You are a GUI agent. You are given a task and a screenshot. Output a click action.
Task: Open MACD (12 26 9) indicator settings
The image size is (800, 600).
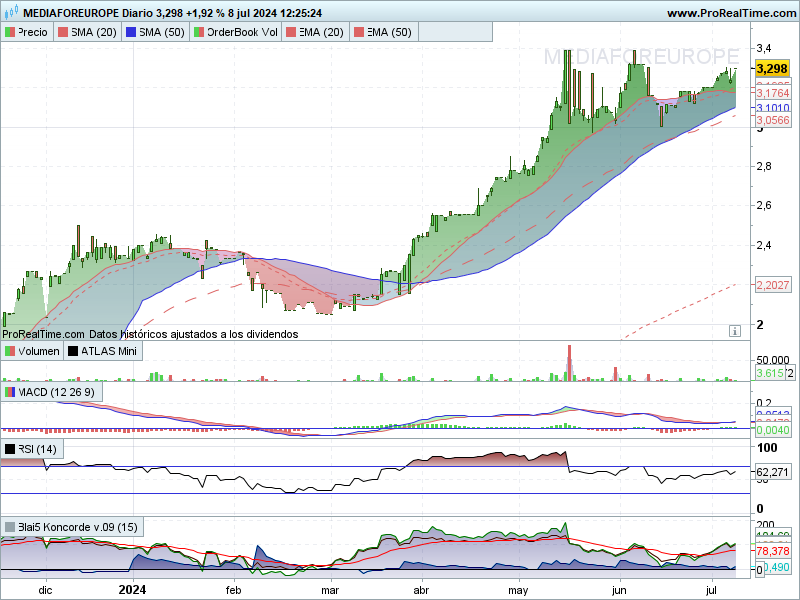click(x=51, y=392)
